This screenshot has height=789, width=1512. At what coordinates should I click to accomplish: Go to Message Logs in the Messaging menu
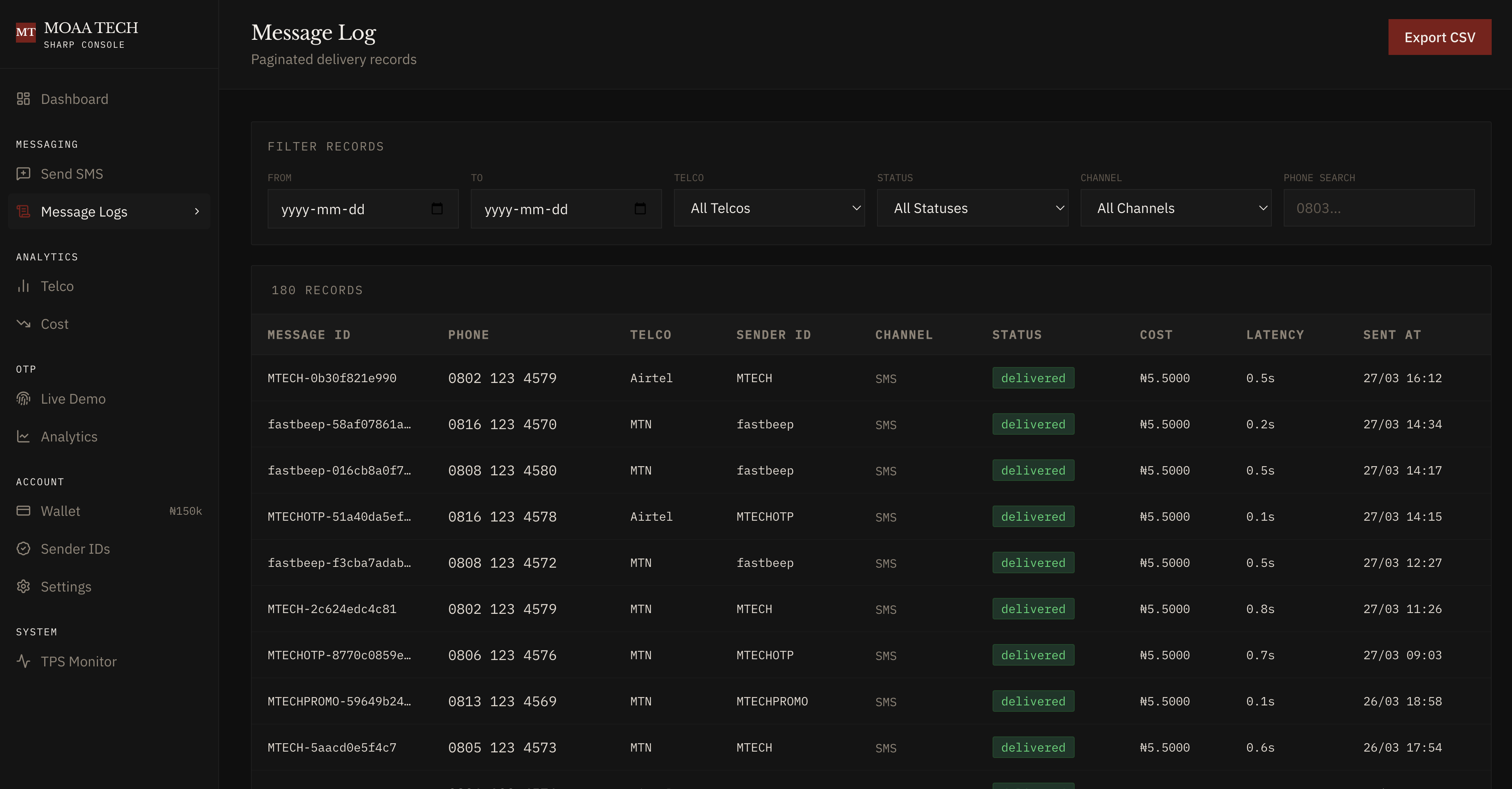(x=84, y=211)
